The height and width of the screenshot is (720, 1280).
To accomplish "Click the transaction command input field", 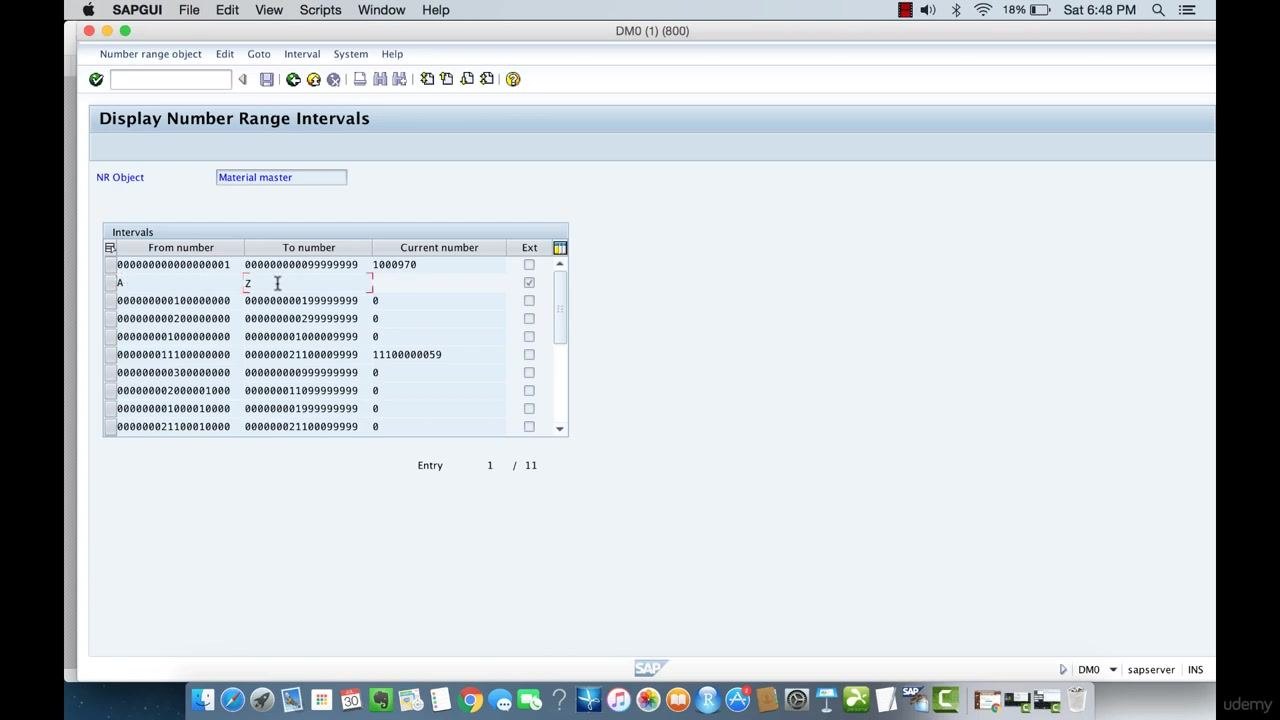I will click(x=171, y=79).
